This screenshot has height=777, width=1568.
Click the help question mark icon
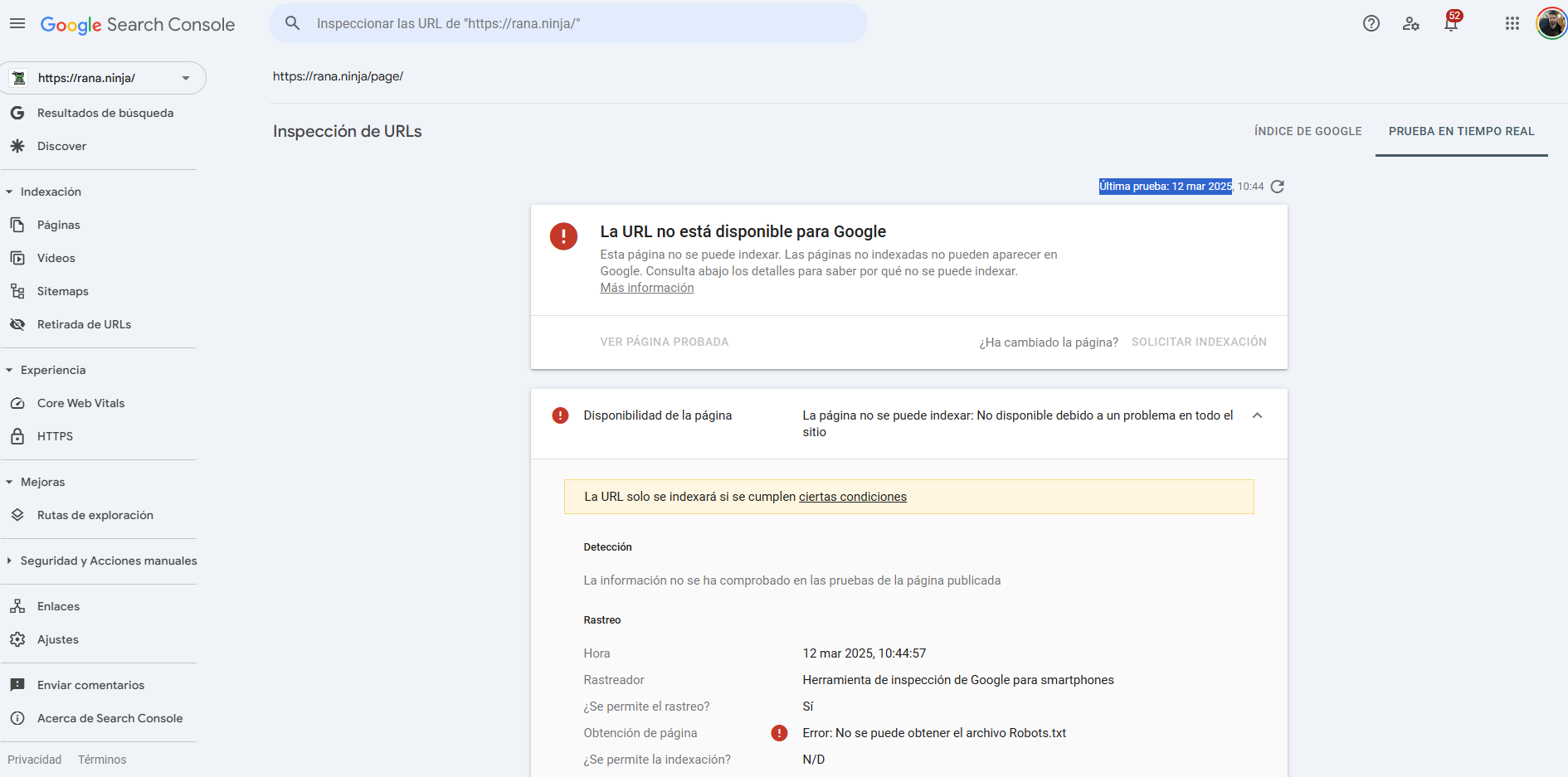point(1371,23)
